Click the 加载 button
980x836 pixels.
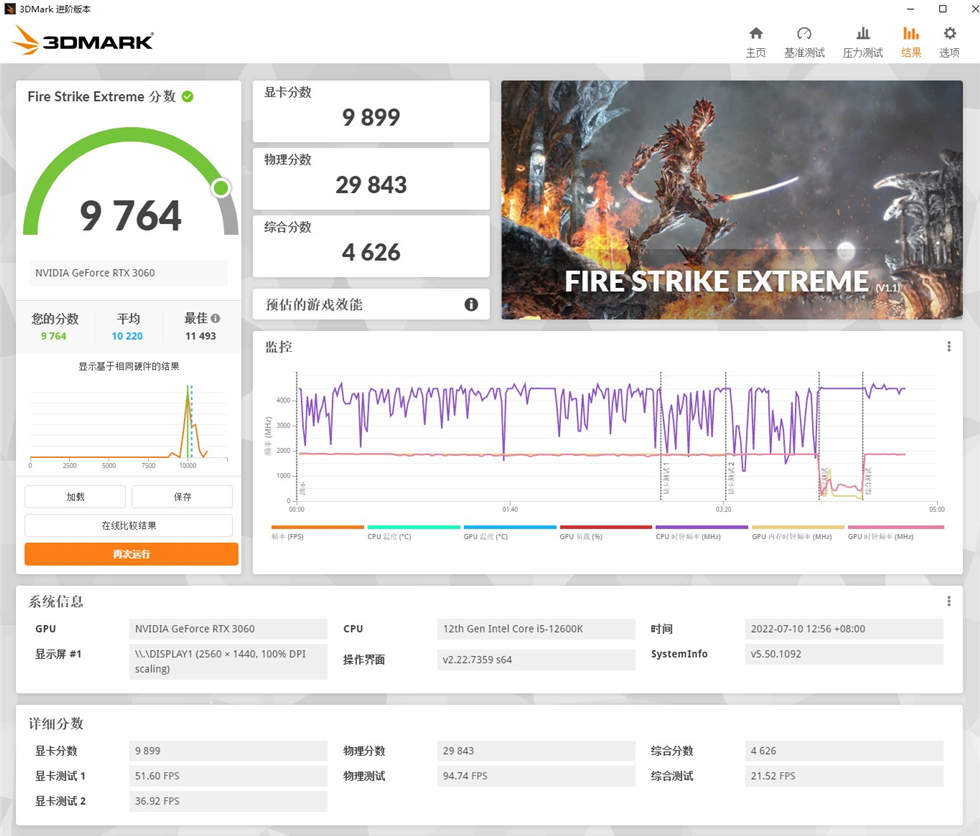[x=75, y=497]
